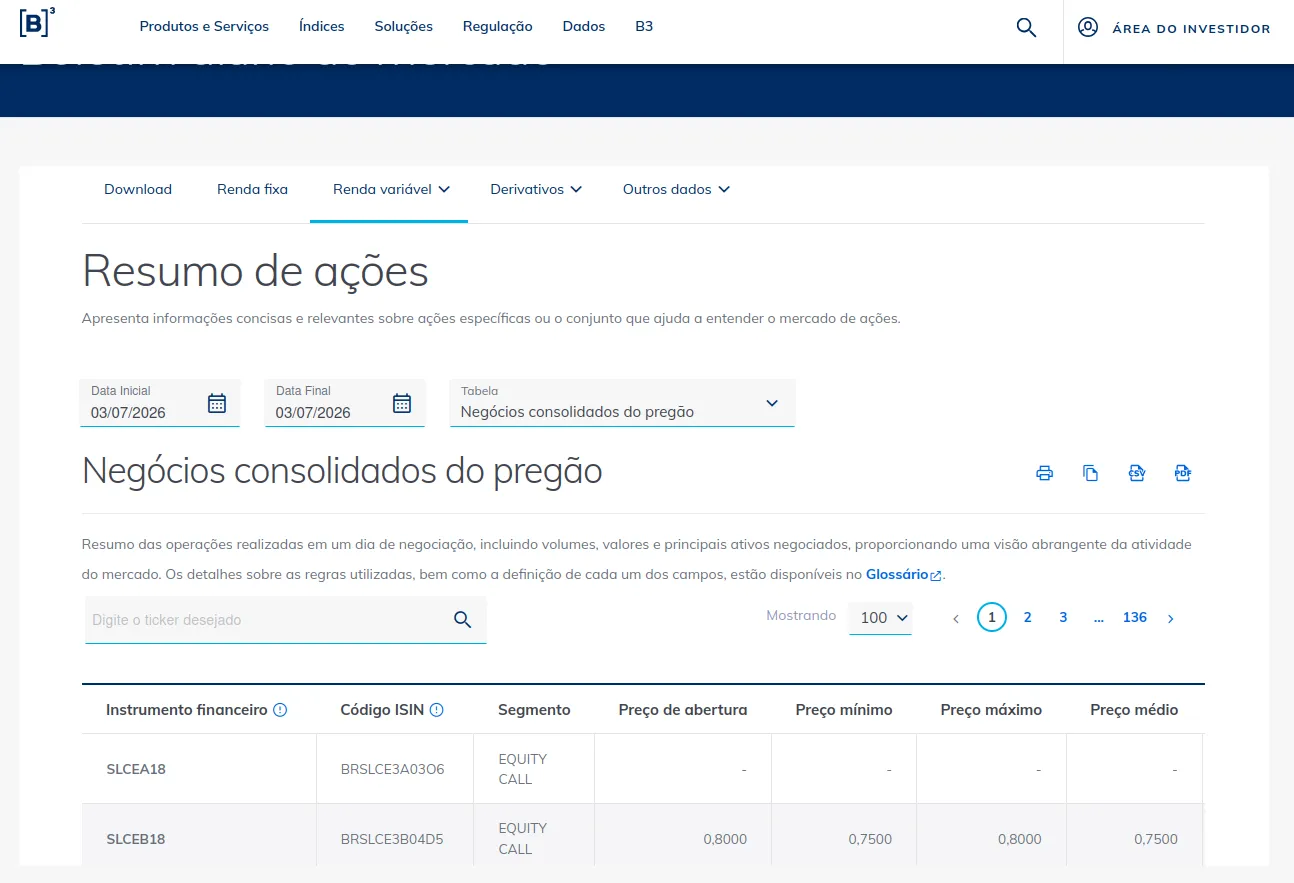Open the site search magnifier icon
This screenshot has width=1294, height=883.
click(x=1026, y=28)
